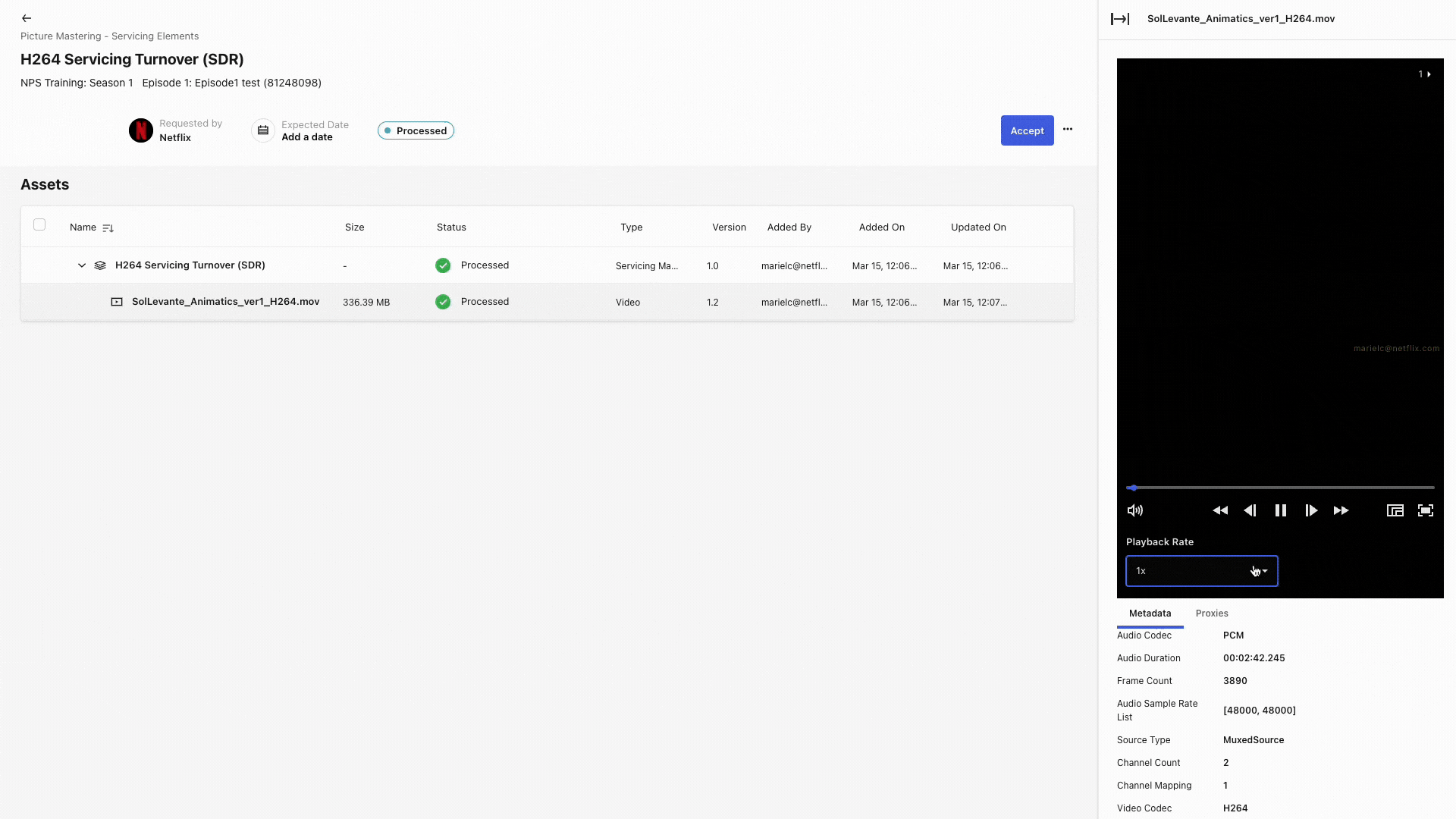Toggle the Processed status pill near Accept
1456x819 pixels.
[x=416, y=130]
